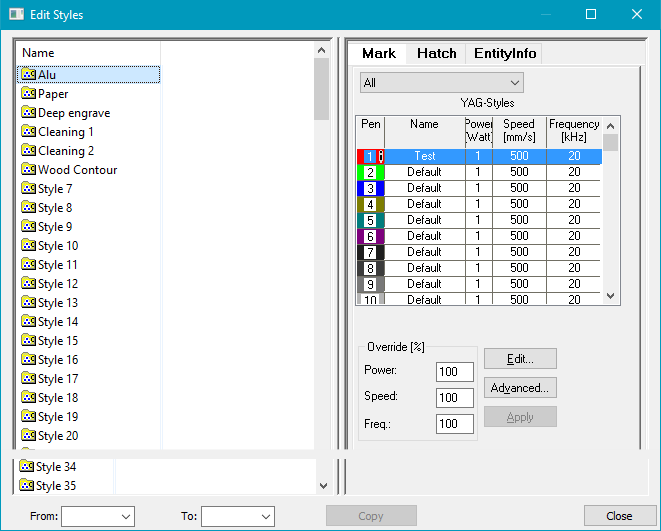This screenshot has width=661, height=531.
Task: Open the All filter dropdown
Action: pyautogui.click(x=441, y=83)
